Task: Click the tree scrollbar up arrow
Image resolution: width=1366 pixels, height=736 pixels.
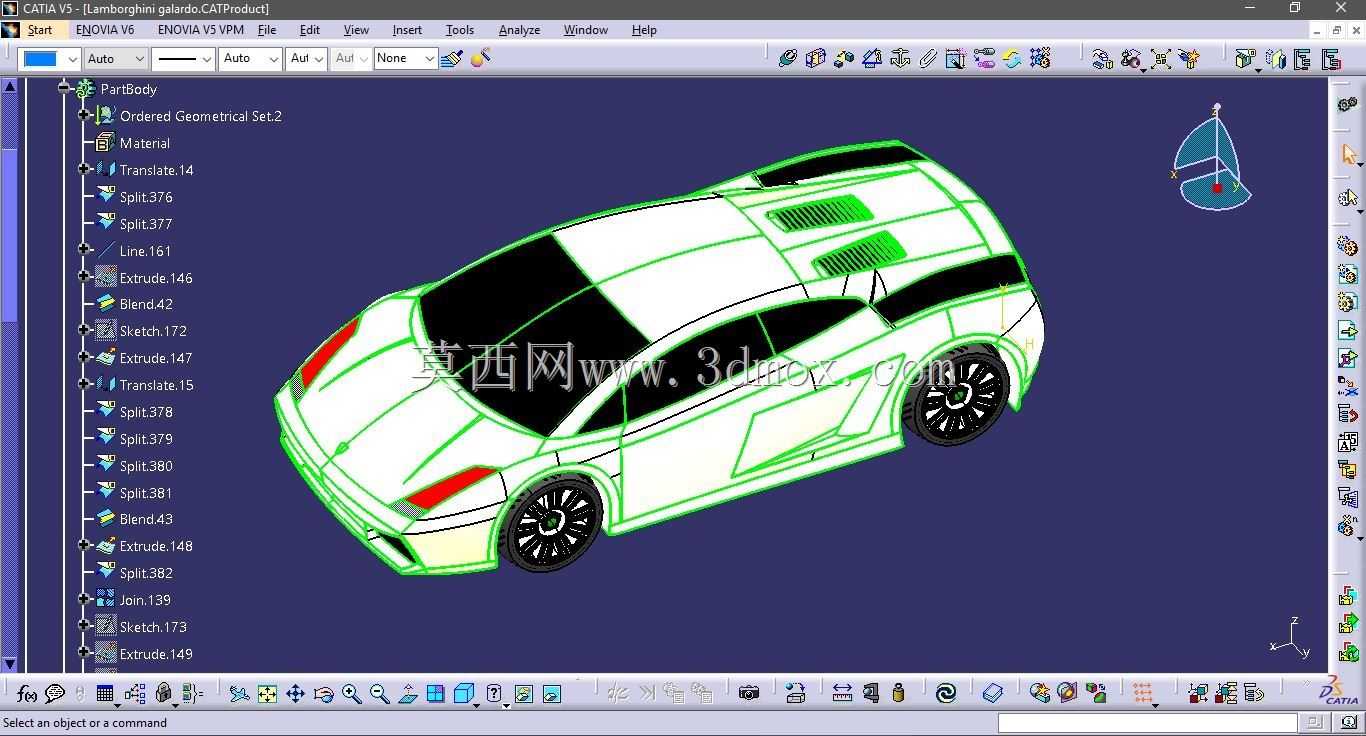Action: tap(9, 86)
